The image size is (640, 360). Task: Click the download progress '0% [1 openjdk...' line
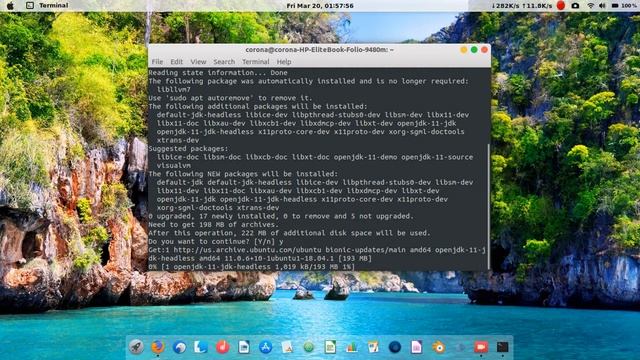coord(251,267)
